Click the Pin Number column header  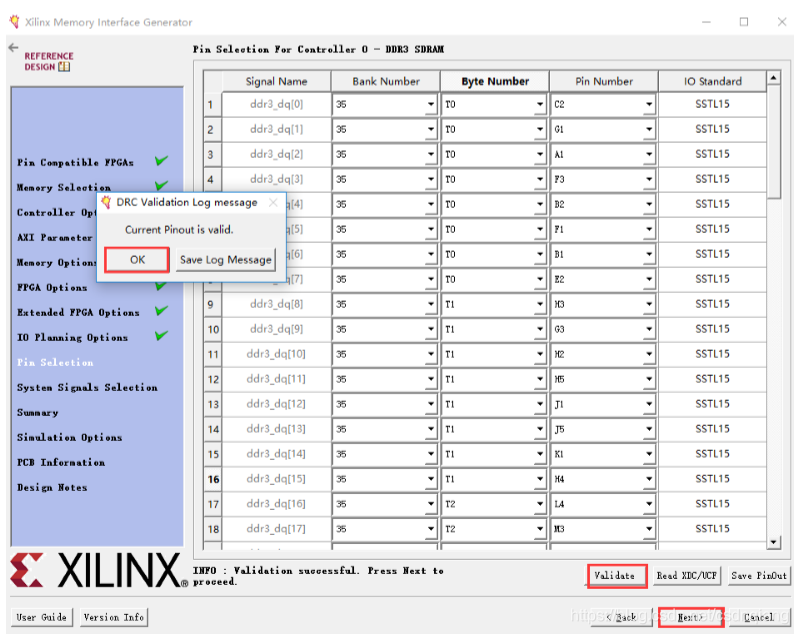(604, 81)
